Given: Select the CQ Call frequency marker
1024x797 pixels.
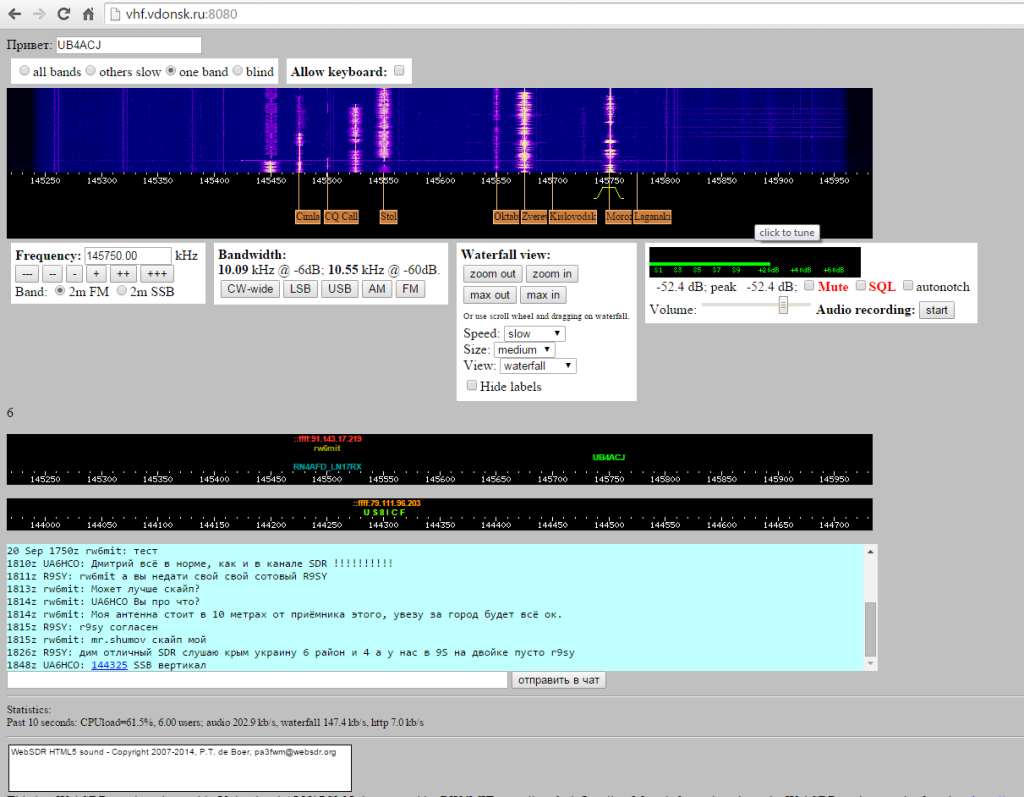Looking at the screenshot, I should point(341,216).
